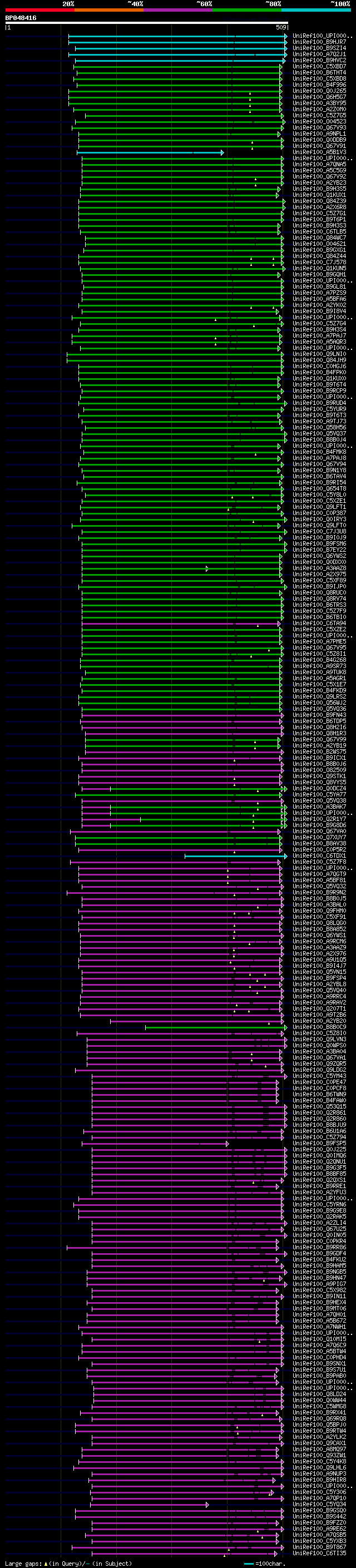Select hit label UniRef100_A7QNA5
Screen dimensions: 356x1568
319,164
